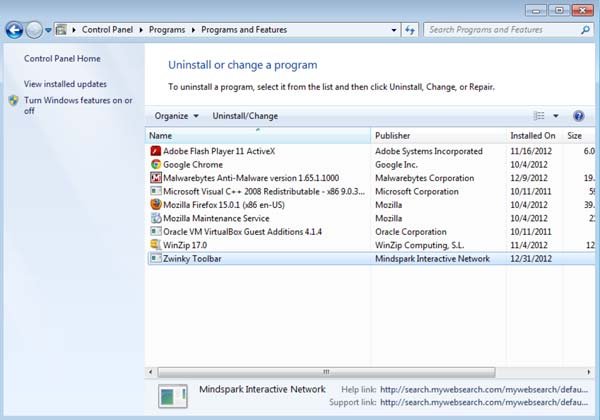Click the Back navigation arrow

[x=14, y=30]
